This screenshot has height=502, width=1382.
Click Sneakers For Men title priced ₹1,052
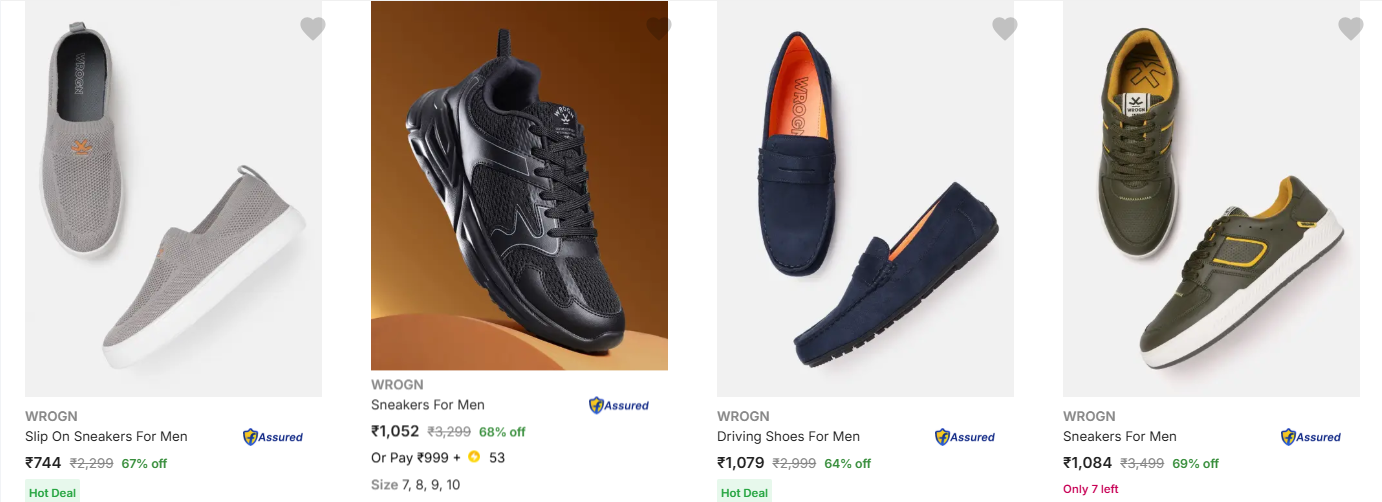(x=428, y=405)
